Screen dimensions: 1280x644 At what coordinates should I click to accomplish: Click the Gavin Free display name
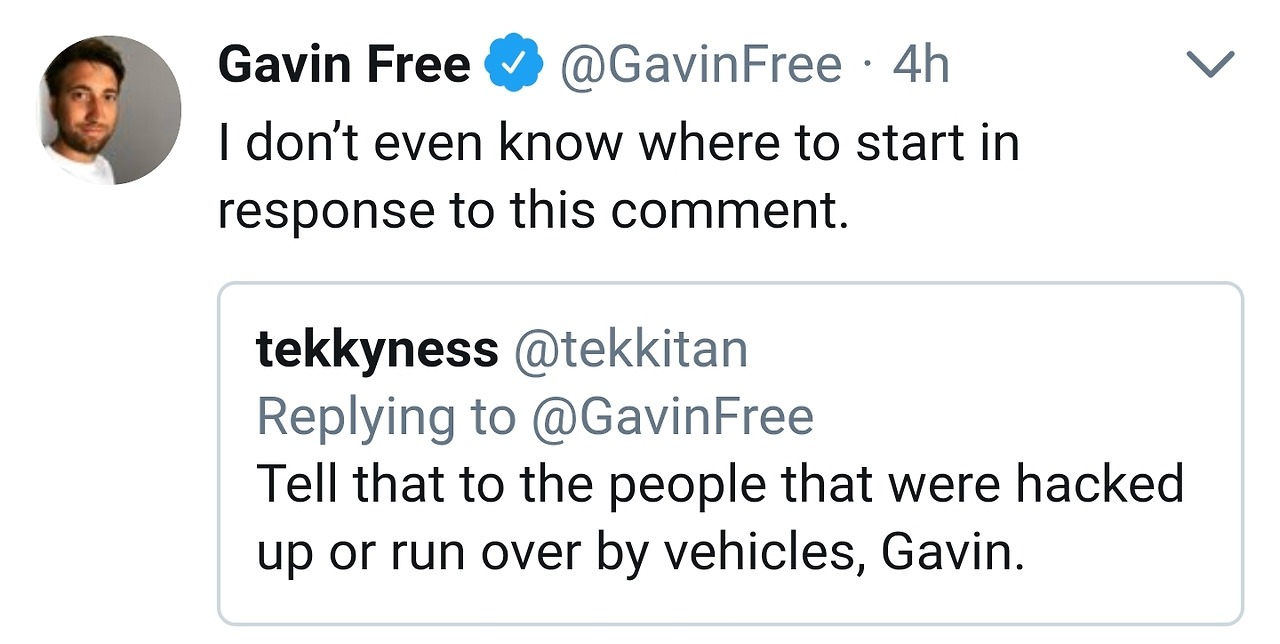click(x=344, y=66)
